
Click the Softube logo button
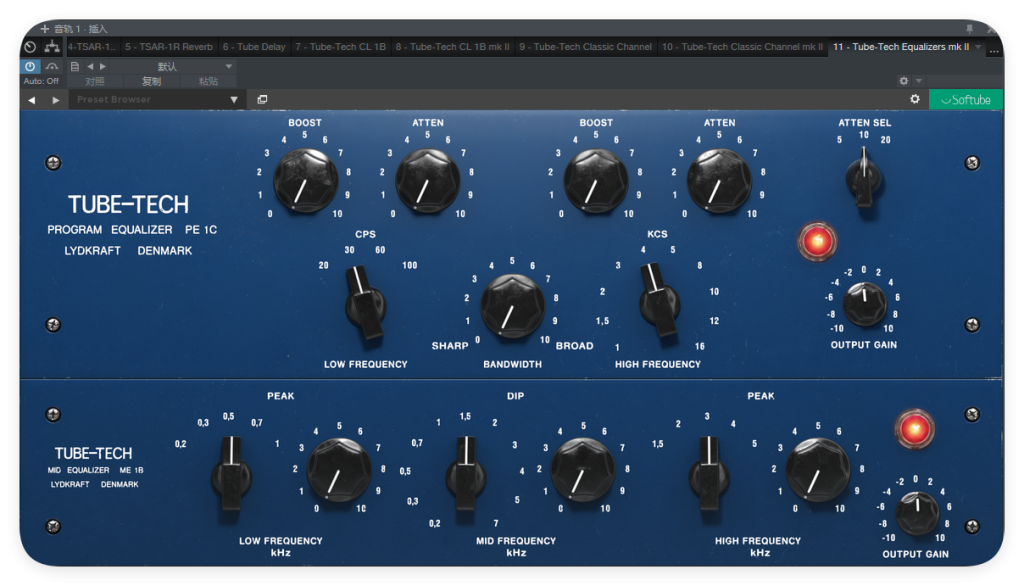[x=965, y=100]
